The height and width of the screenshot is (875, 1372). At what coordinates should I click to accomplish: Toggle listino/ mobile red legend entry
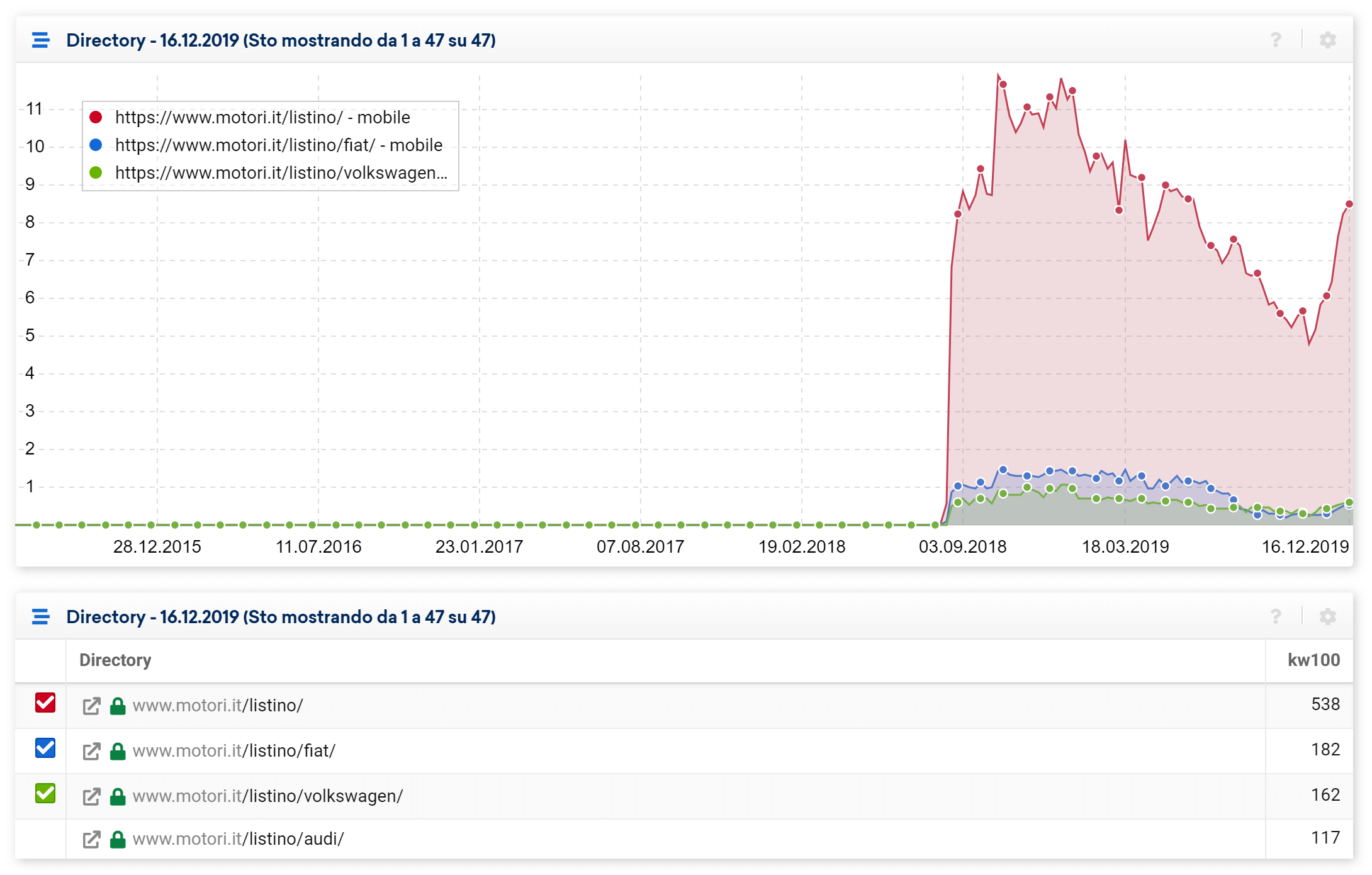point(262,118)
